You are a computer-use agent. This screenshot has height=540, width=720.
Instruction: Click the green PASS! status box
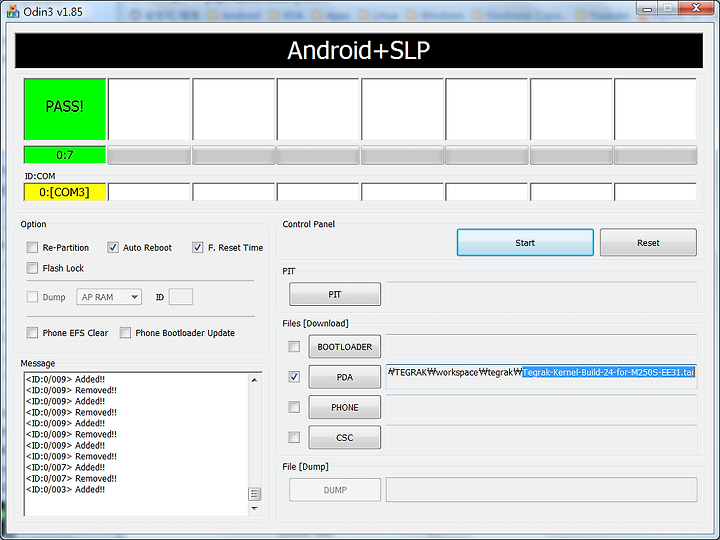(x=65, y=109)
